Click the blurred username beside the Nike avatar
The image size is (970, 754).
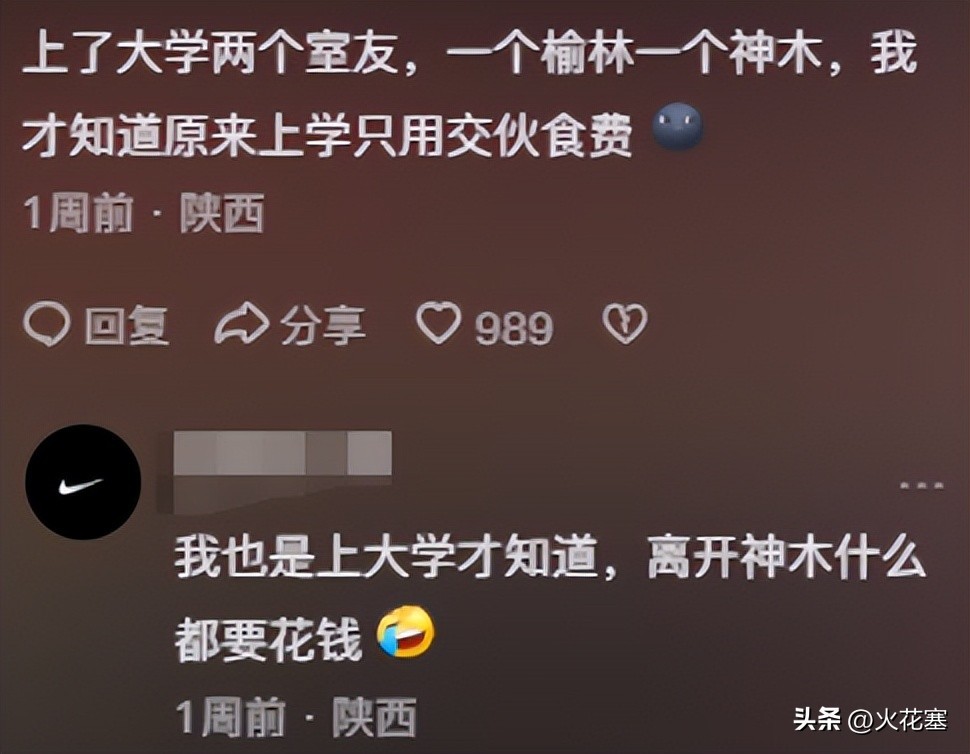[283, 453]
